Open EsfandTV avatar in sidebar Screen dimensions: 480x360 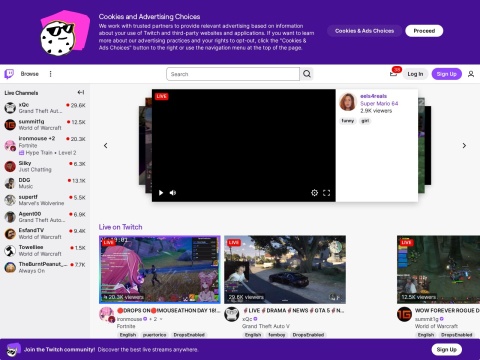(x=10, y=234)
